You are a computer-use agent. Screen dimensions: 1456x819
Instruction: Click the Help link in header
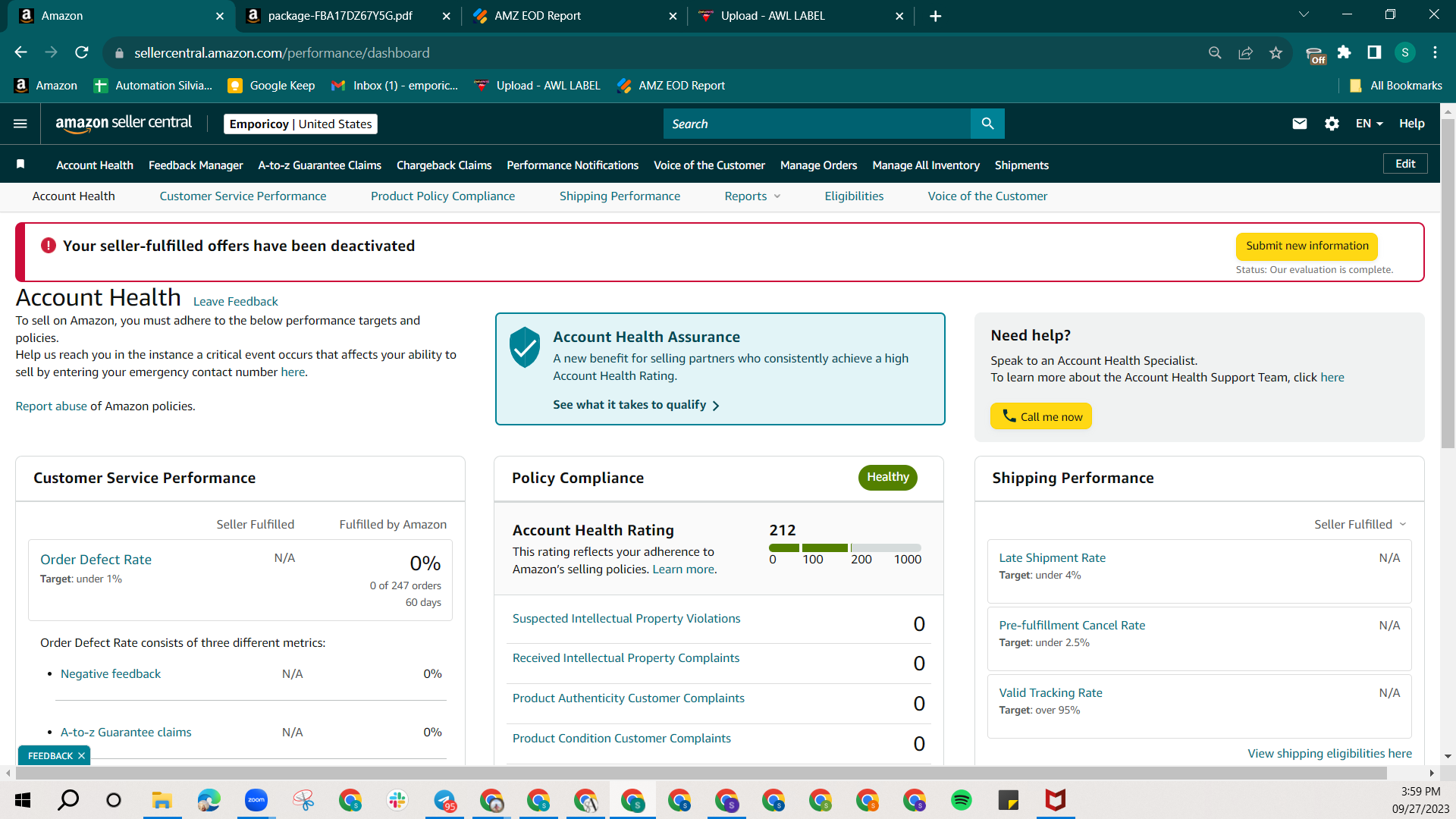coord(1411,124)
